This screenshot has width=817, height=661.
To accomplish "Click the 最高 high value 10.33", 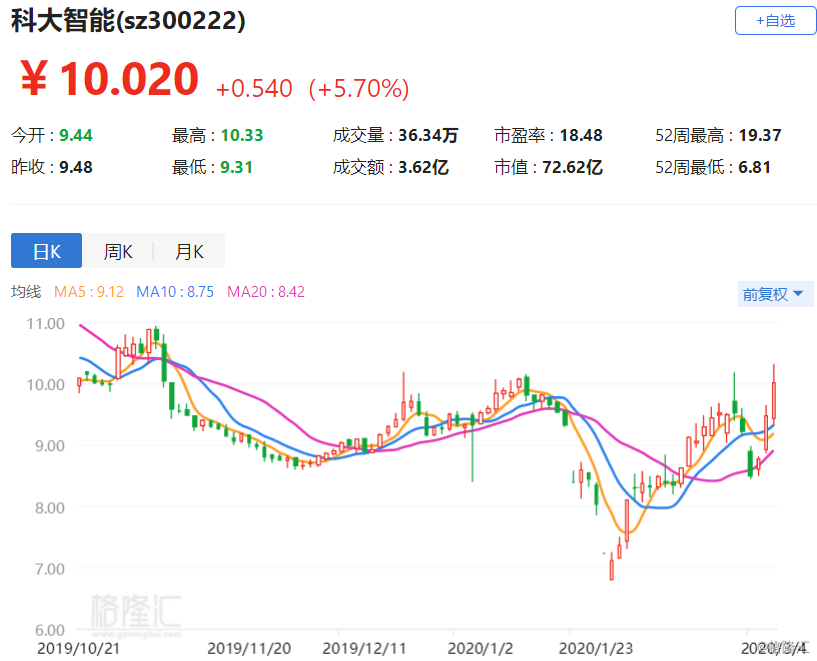I will [x=242, y=135].
